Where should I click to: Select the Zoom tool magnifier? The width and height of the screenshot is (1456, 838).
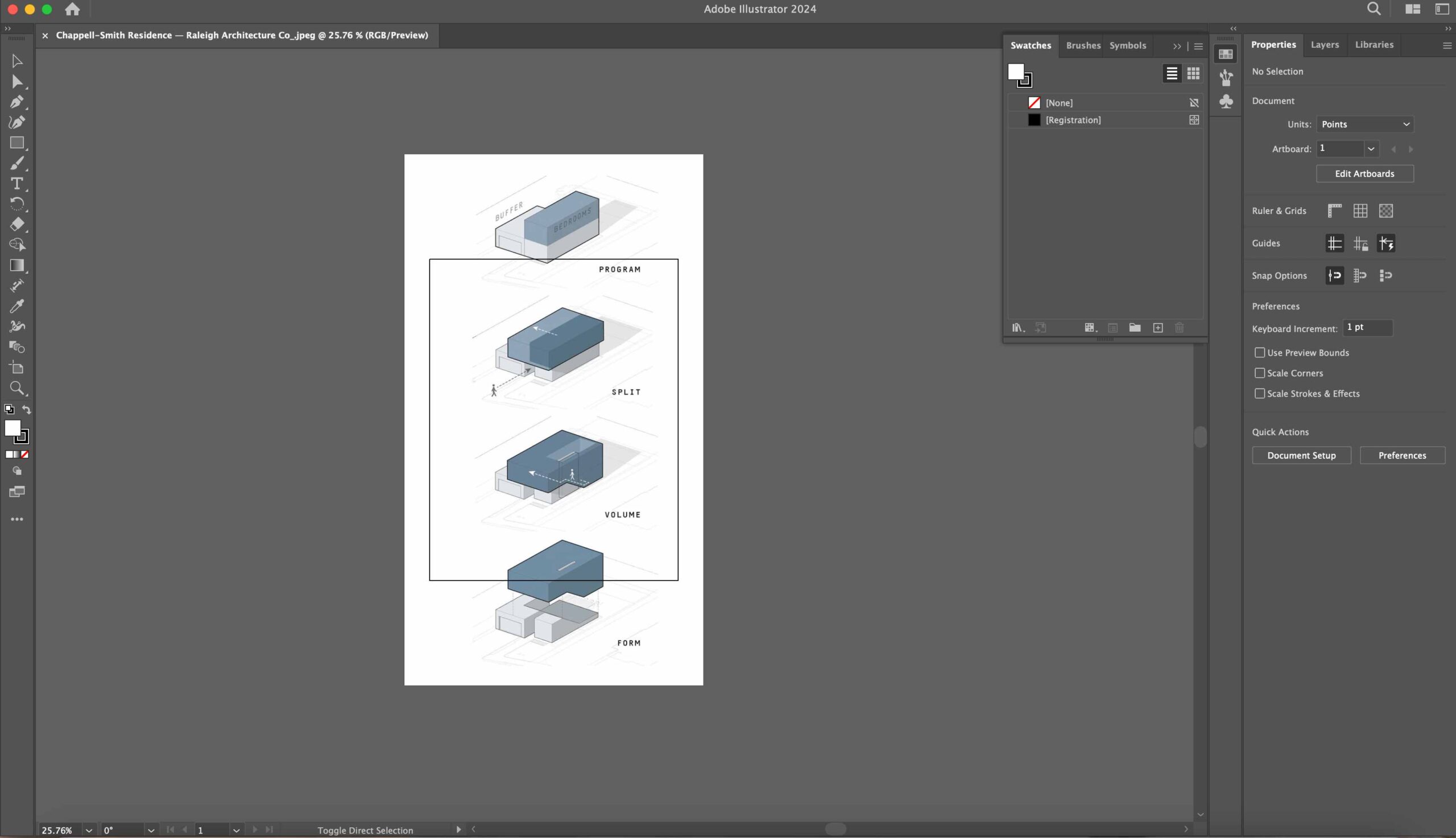point(16,388)
